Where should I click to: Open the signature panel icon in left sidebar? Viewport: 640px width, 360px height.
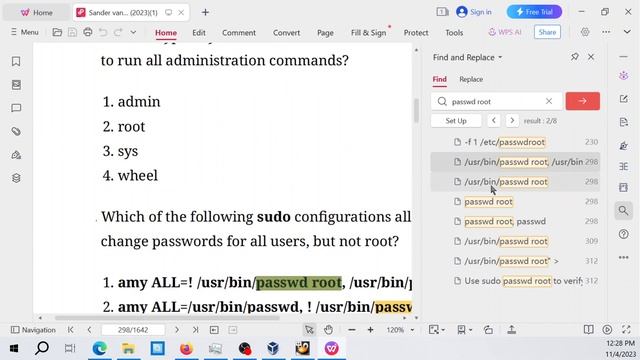pos(16,155)
